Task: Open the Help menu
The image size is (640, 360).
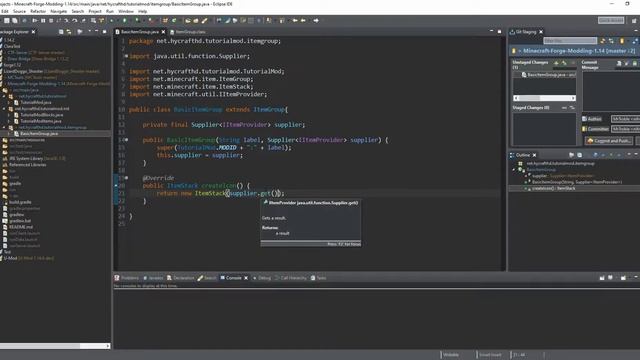Action: point(142,11)
